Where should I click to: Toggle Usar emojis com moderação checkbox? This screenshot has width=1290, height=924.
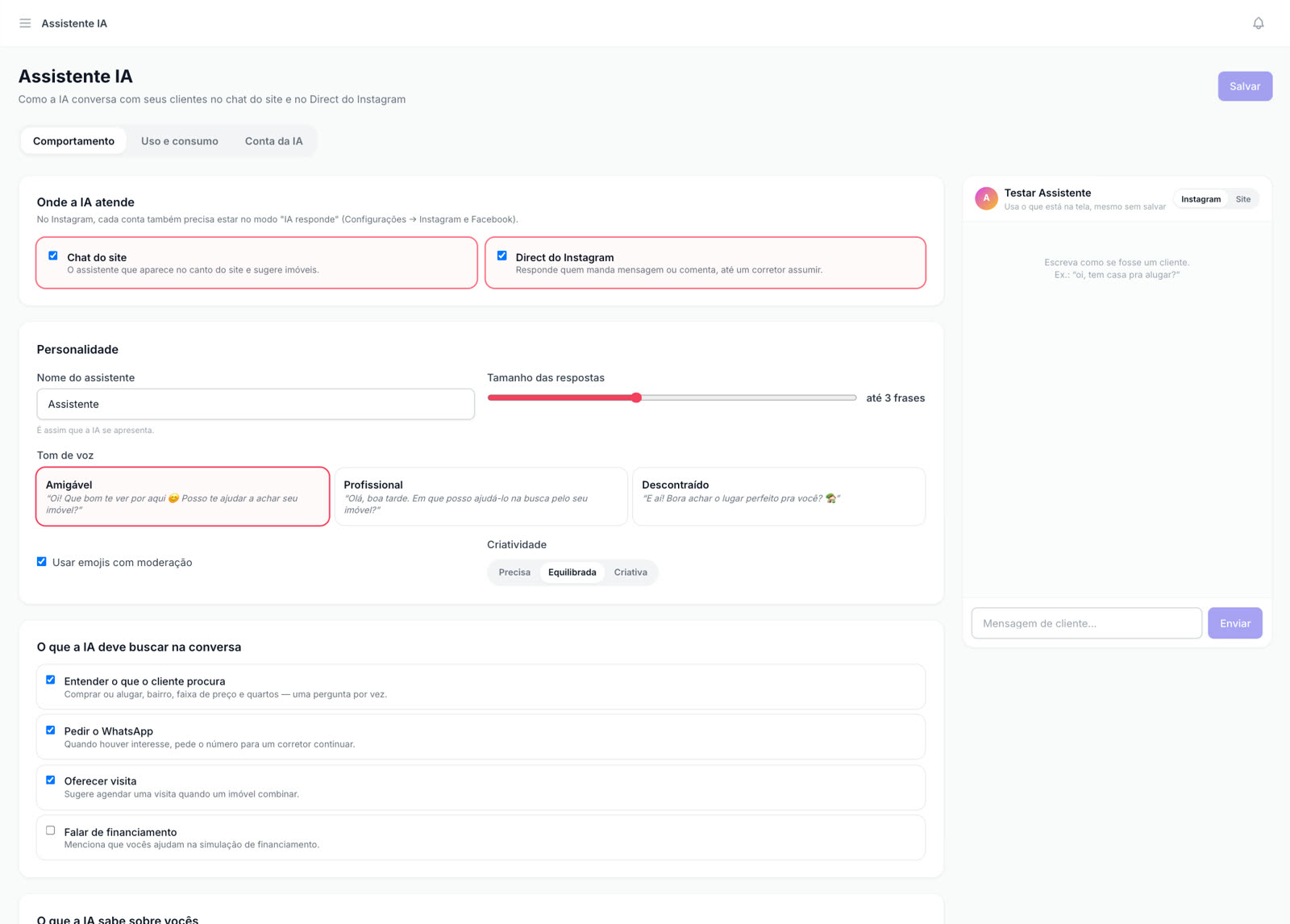click(x=42, y=562)
